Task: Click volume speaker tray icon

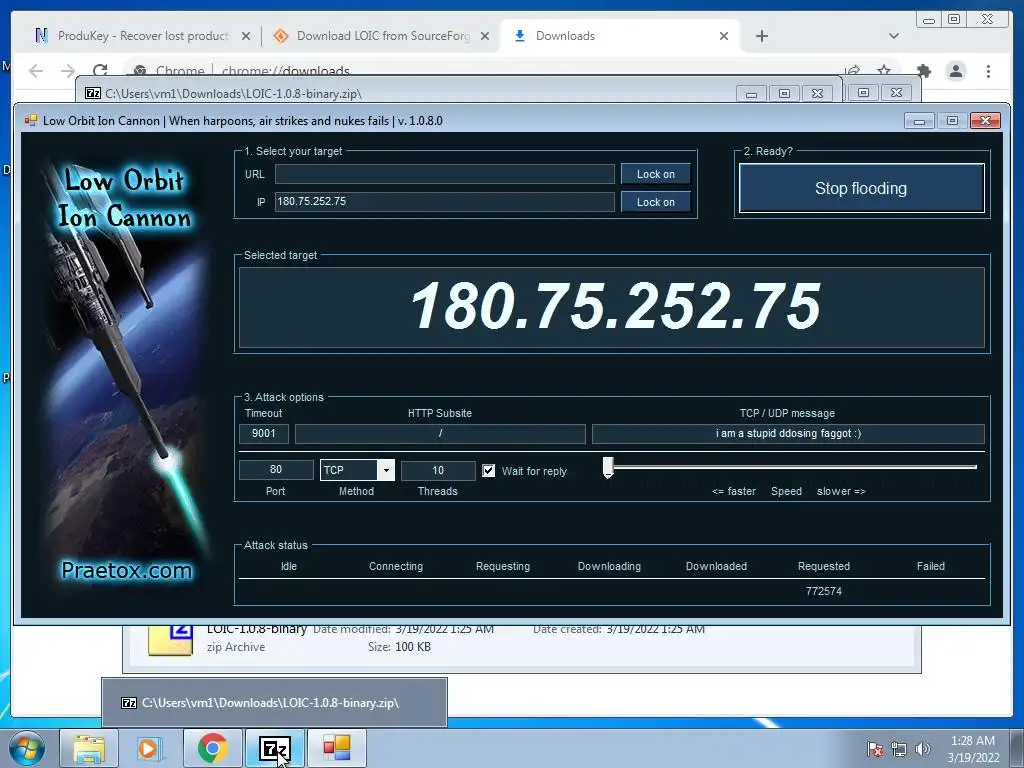Action: [x=923, y=749]
